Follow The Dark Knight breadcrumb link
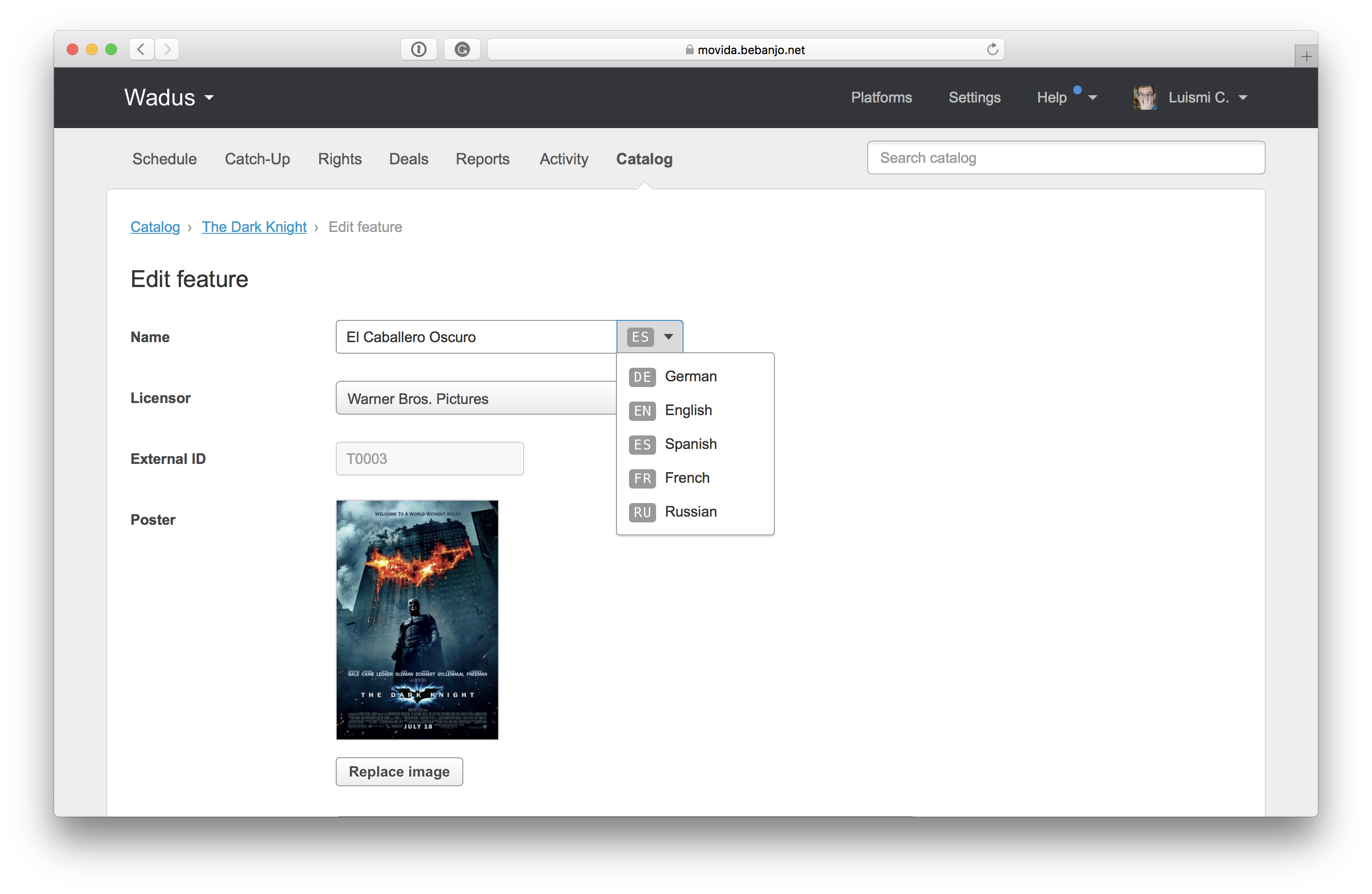The image size is (1372, 894). [x=254, y=227]
